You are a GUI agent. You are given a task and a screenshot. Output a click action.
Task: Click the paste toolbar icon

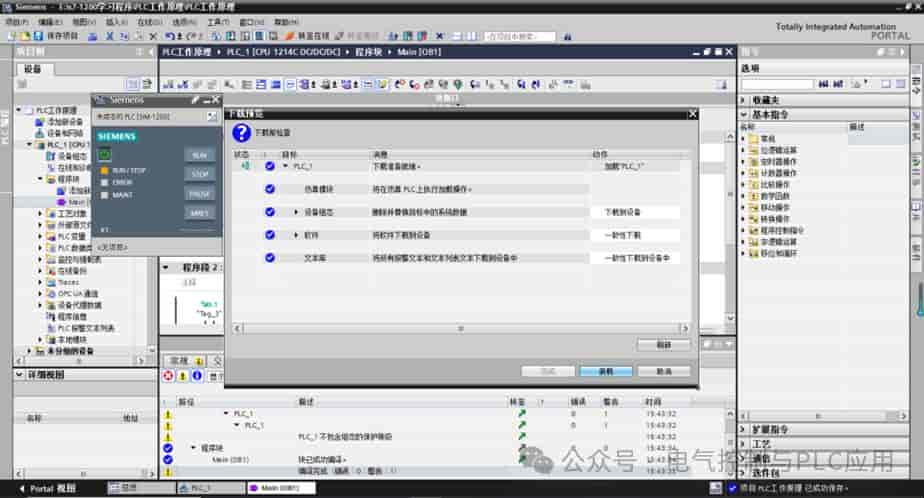138,37
